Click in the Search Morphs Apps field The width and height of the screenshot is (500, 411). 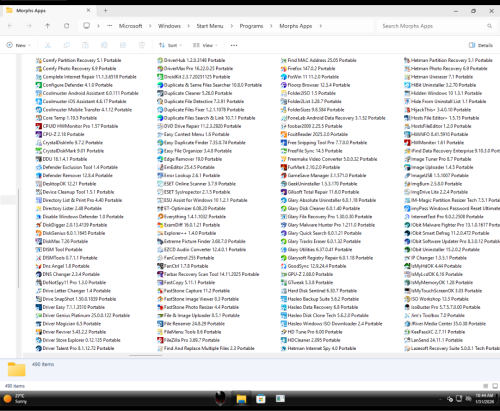click(436, 26)
